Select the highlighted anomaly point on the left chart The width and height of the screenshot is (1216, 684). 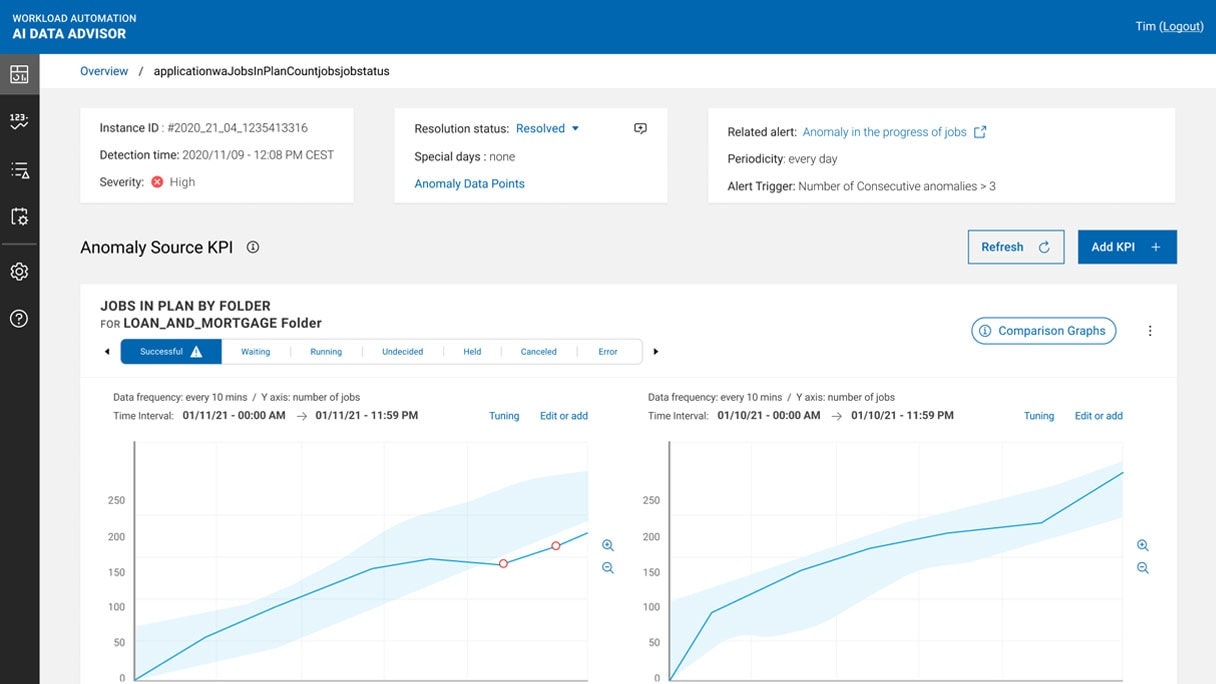click(x=503, y=563)
